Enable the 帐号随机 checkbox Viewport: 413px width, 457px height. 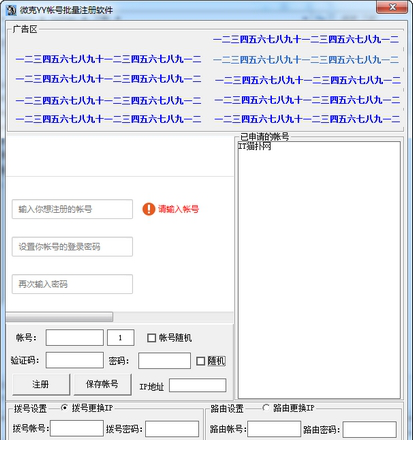coord(151,338)
